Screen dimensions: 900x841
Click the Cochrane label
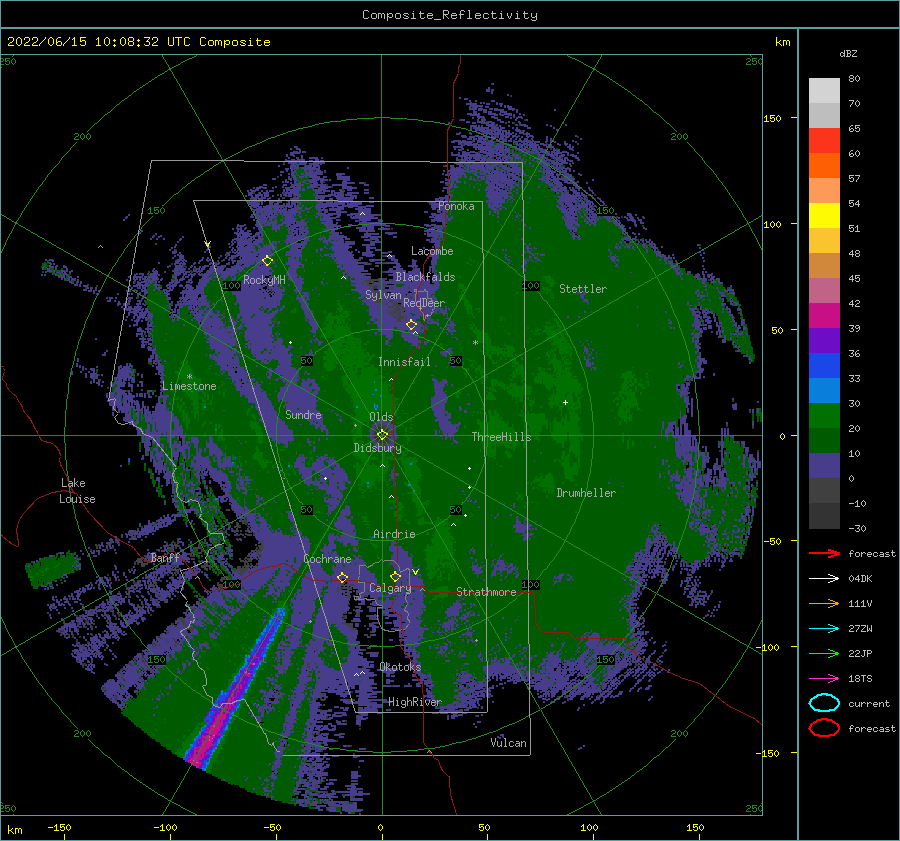(327, 559)
